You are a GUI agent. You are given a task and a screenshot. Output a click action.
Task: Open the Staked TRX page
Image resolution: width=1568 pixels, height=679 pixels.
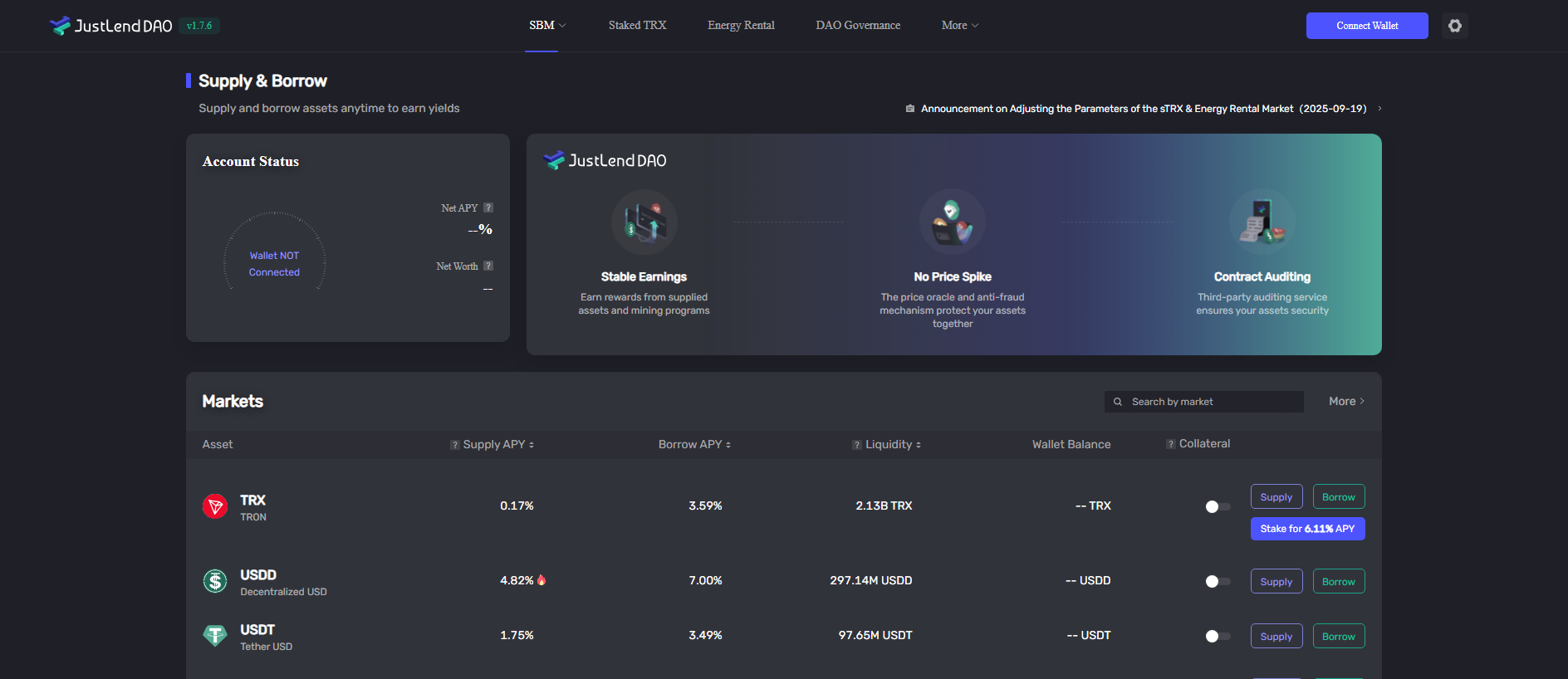pyautogui.click(x=637, y=26)
